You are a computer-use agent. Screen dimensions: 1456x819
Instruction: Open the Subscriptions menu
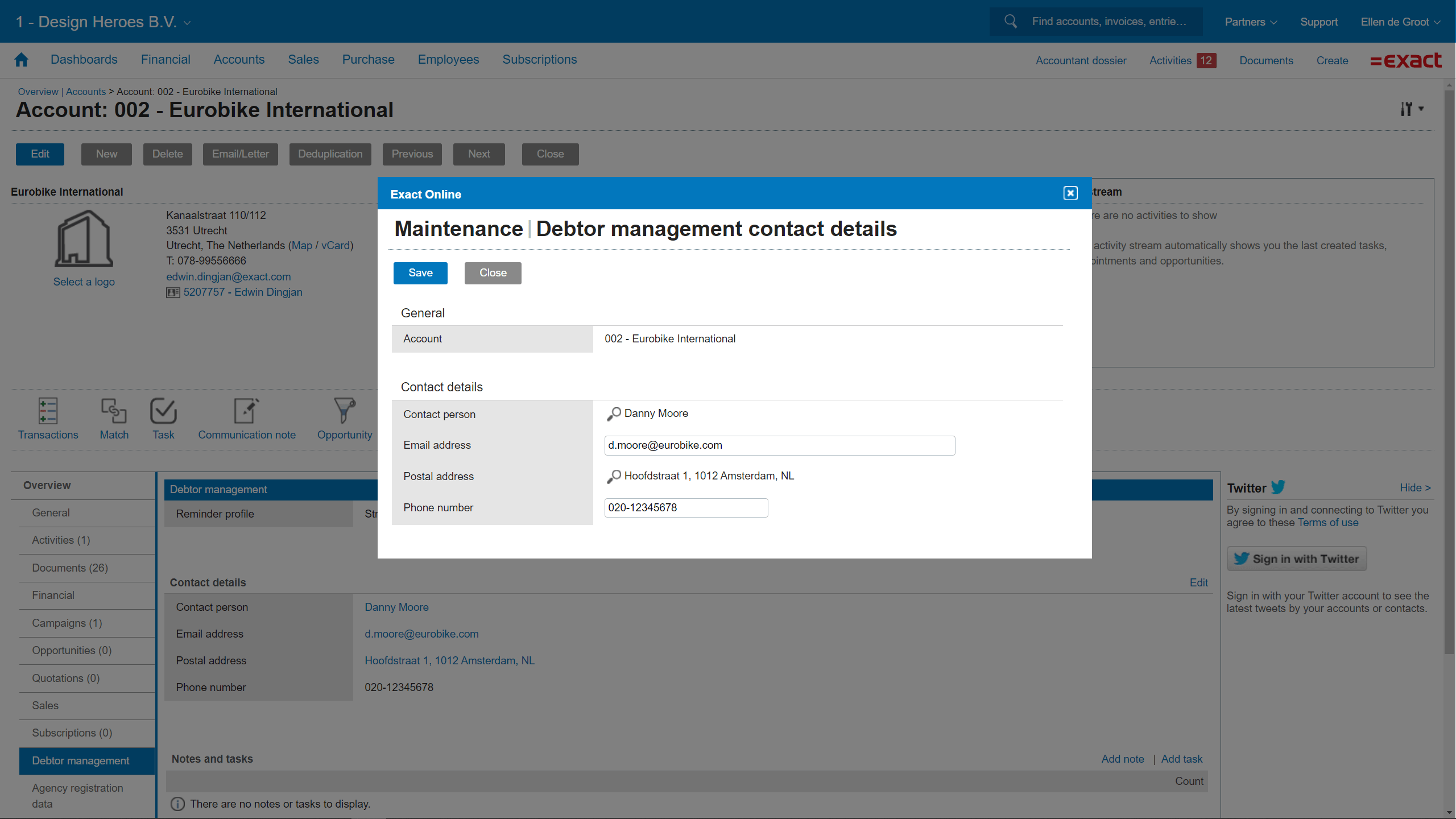click(539, 59)
